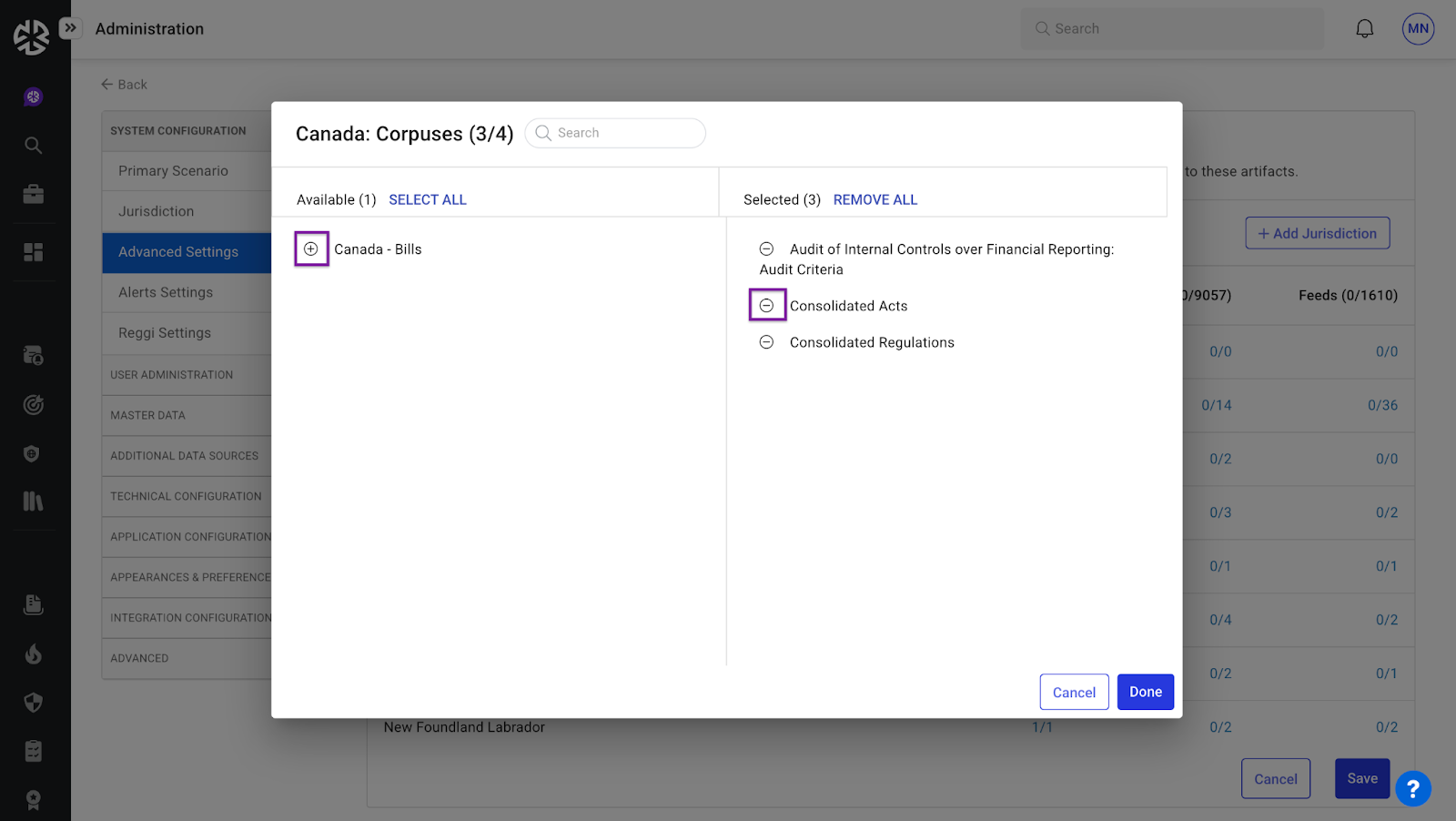Open the blue help question mark button

pyautogui.click(x=1412, y=788)
